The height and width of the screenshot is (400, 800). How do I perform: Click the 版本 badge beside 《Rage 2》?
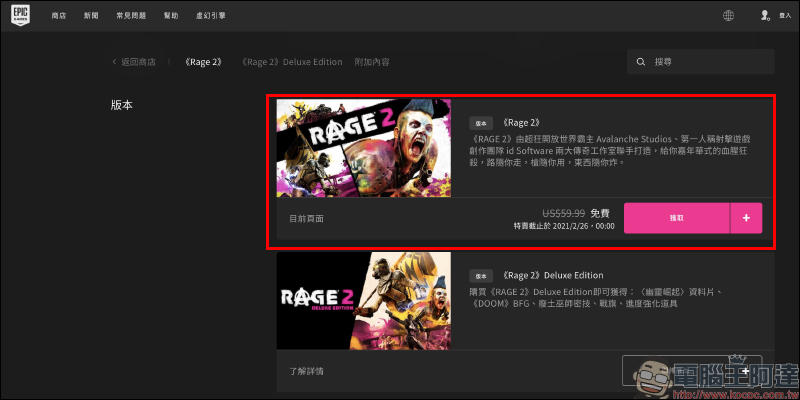481,123
